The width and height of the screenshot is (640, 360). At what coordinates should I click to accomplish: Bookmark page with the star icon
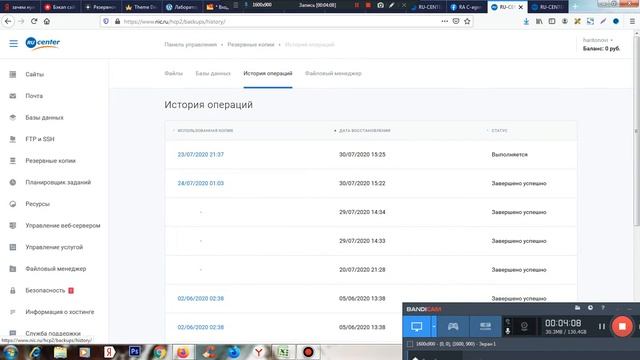[x=467, y=21]
